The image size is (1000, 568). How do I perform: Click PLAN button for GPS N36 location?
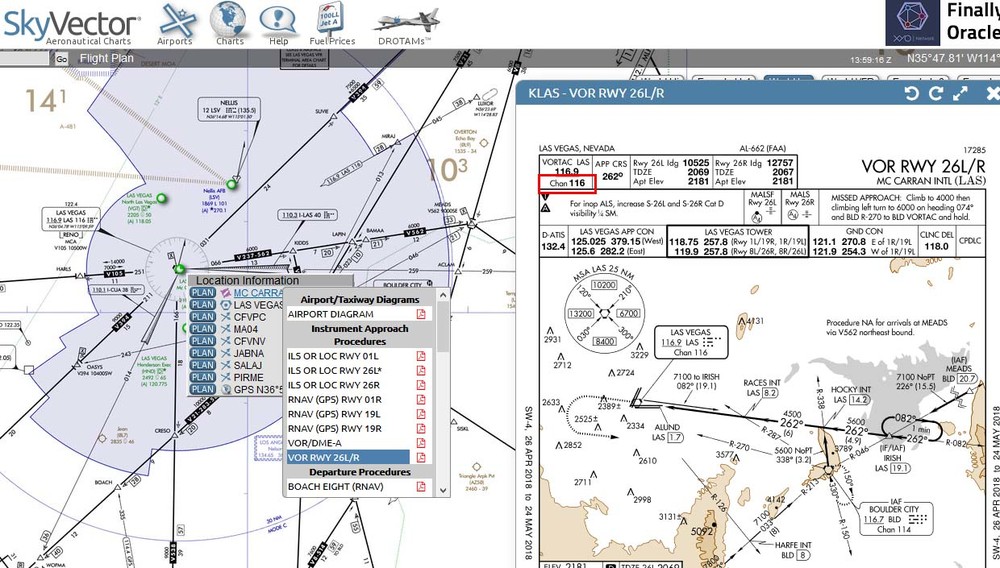point(203,390)
